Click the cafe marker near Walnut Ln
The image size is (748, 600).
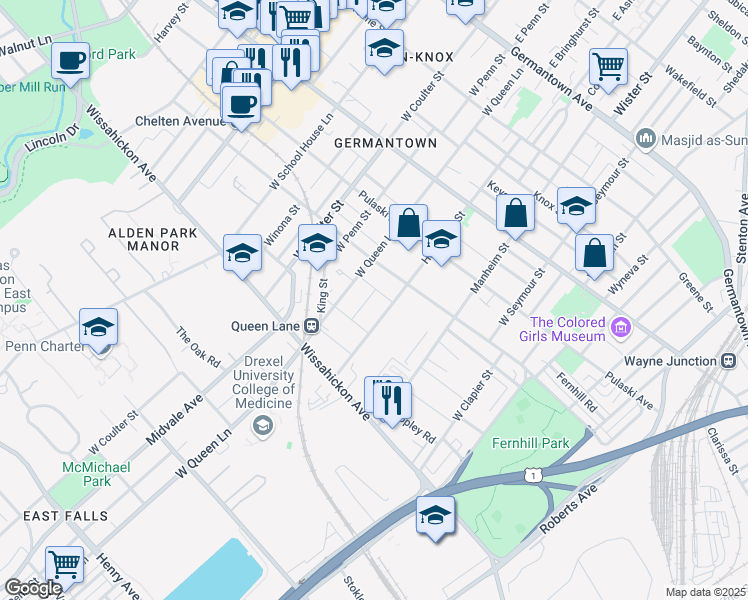[x=70, y=64]
